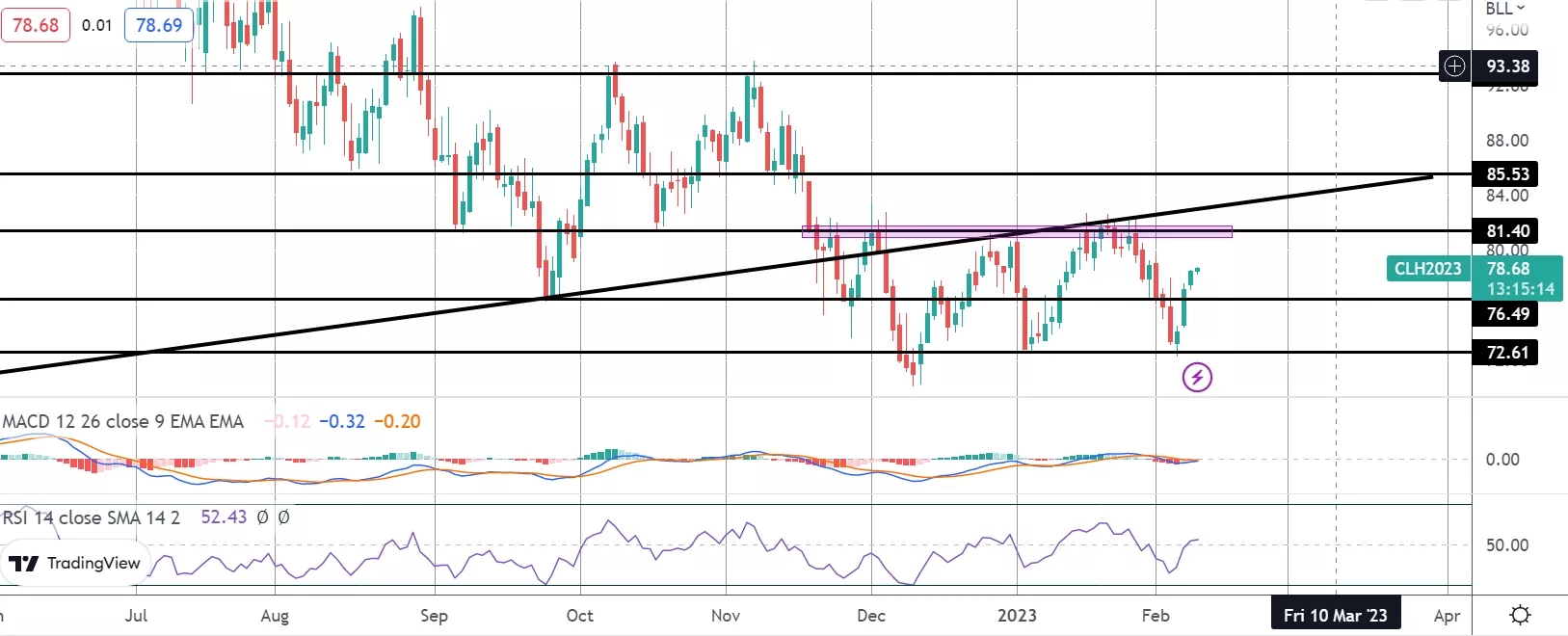
Task: Click the TradingView logo
Action: click(75, 564)
